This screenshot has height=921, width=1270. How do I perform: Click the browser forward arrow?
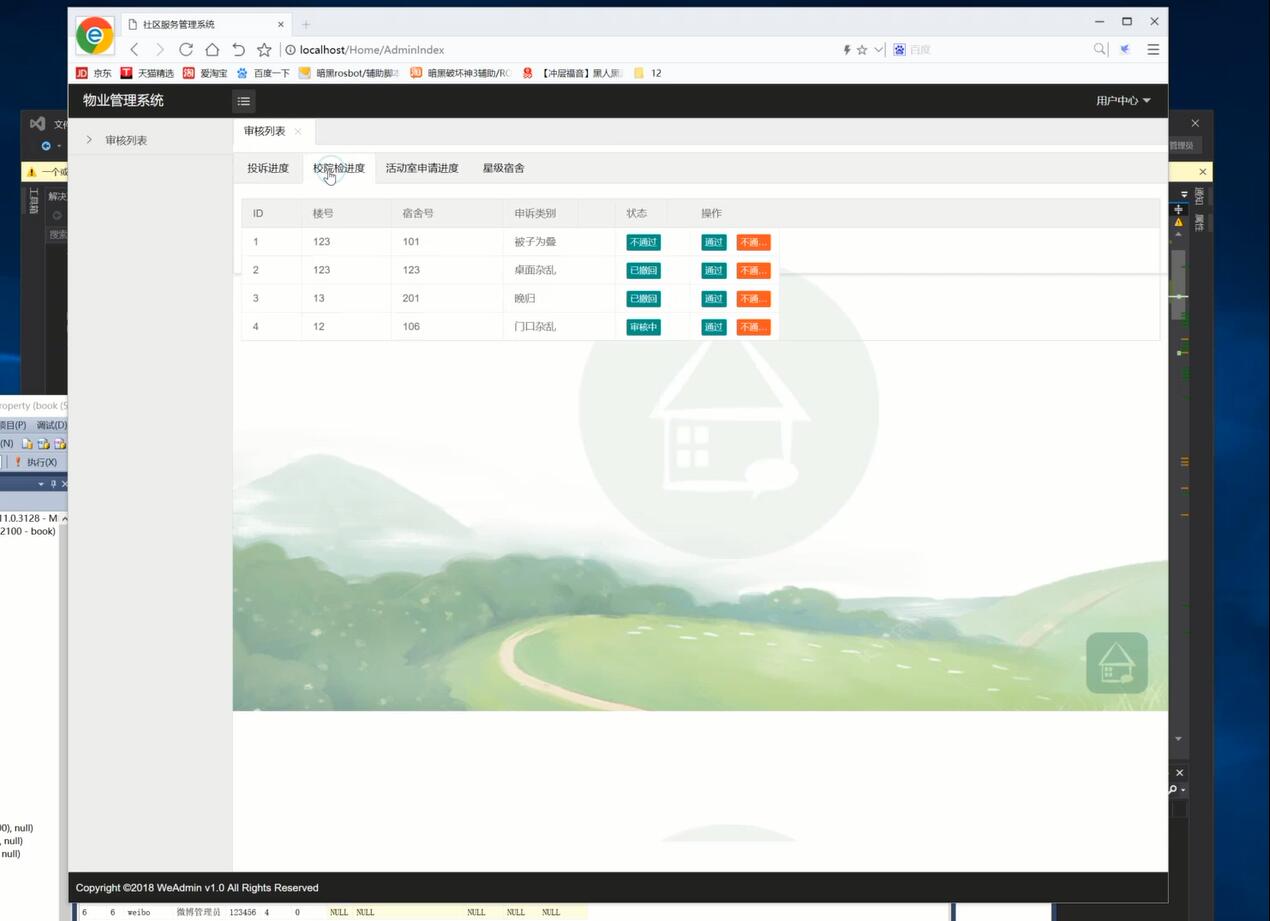(x=160, y=50)
